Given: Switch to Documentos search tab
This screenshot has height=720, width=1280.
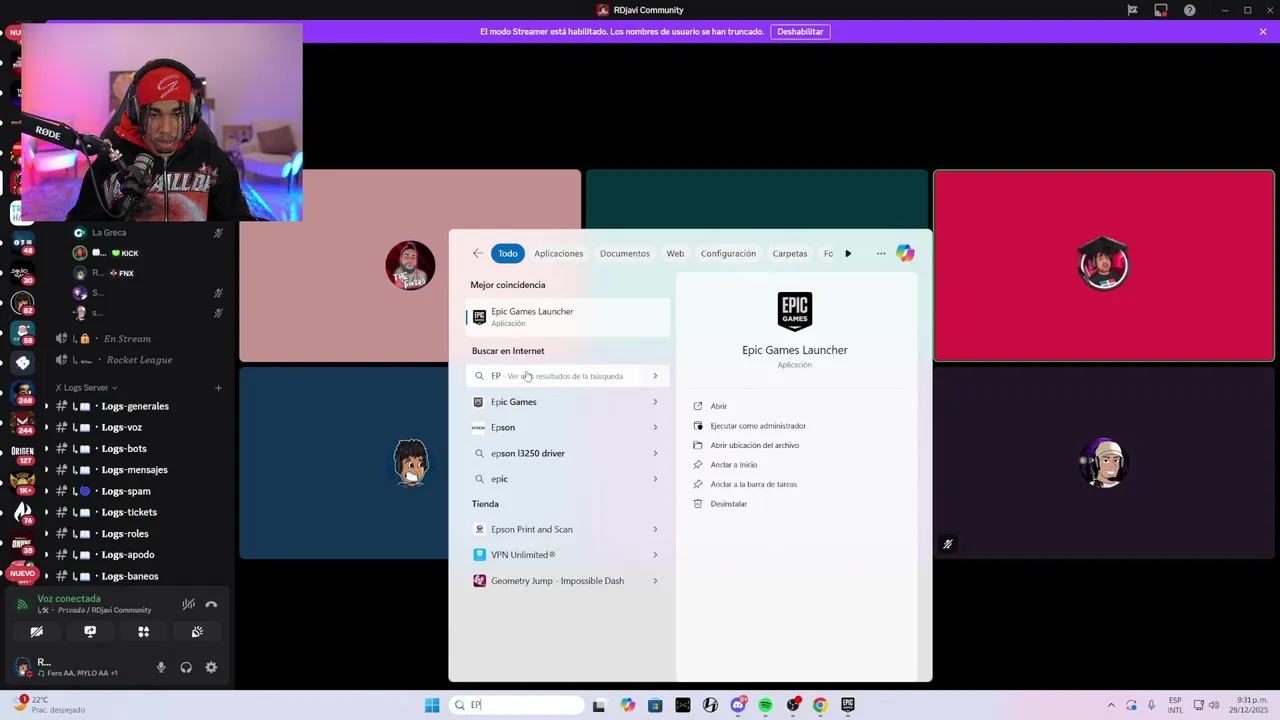Looking at the screenshot, I should coord(625,253).
